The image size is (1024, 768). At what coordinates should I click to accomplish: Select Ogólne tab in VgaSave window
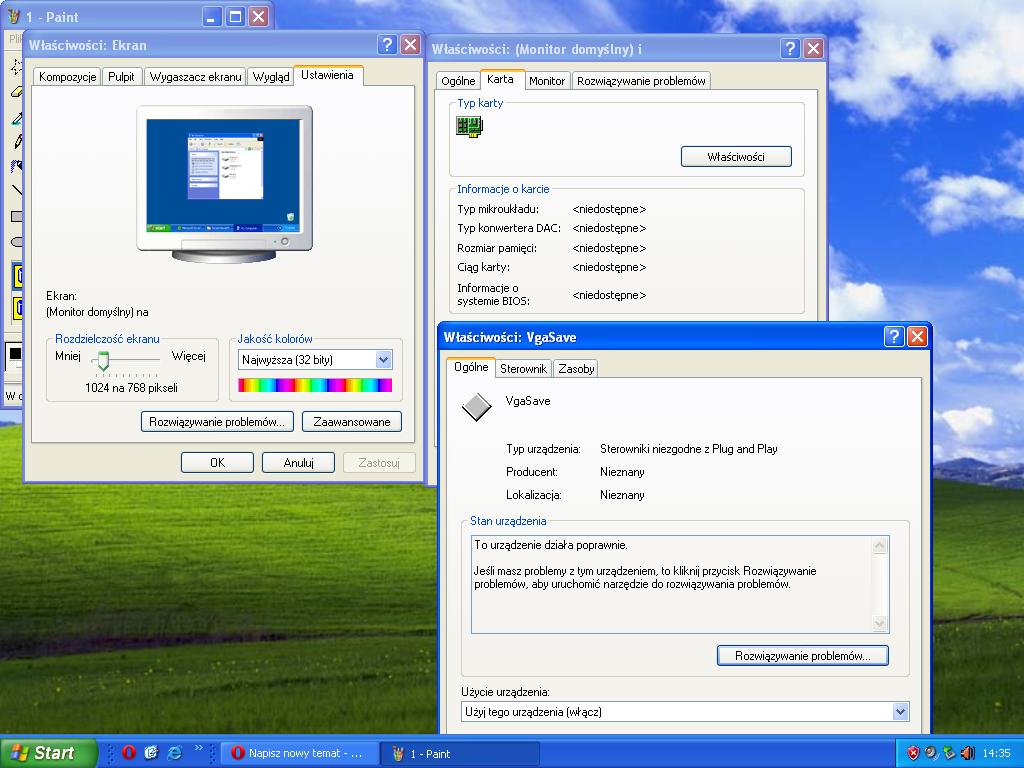472,367
